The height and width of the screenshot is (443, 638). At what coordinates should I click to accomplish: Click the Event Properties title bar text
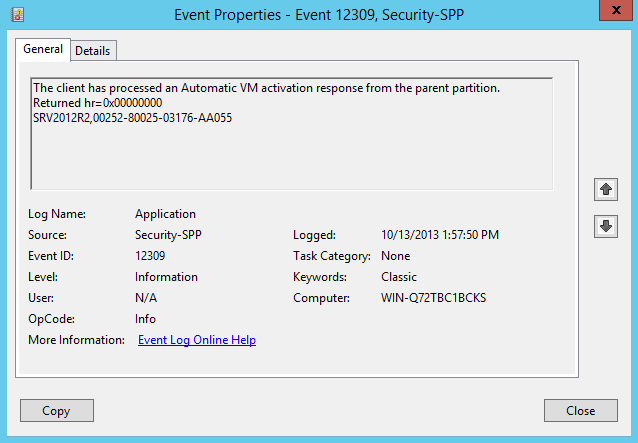pos(318,15)
